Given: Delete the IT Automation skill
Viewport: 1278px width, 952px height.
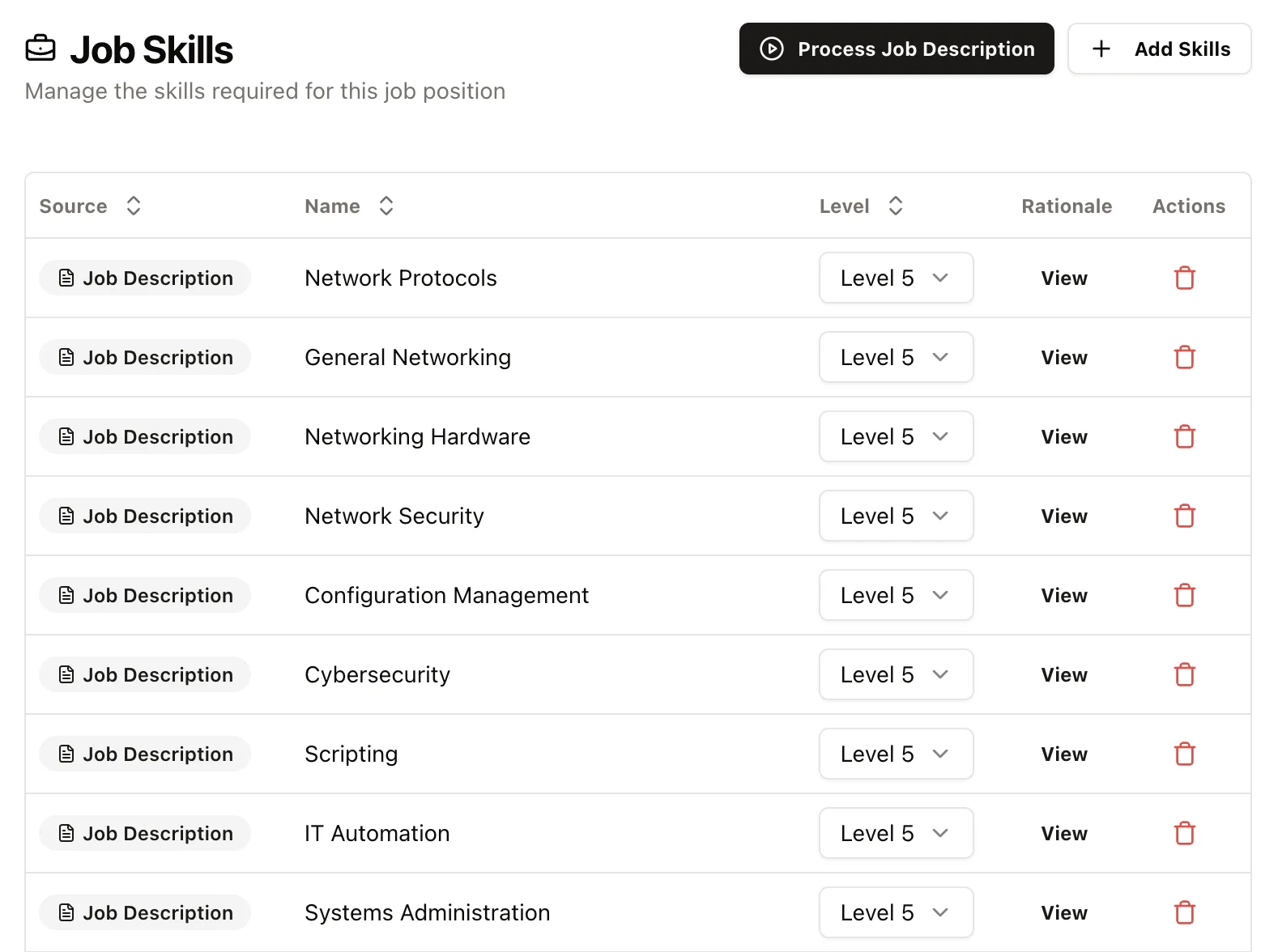Looking at the screenshot, I should coord(1184,833).
